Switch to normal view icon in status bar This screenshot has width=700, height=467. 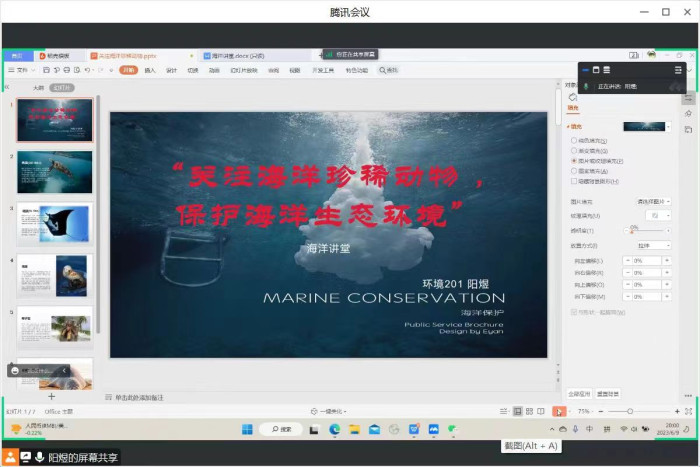click(x=517, y=411)
